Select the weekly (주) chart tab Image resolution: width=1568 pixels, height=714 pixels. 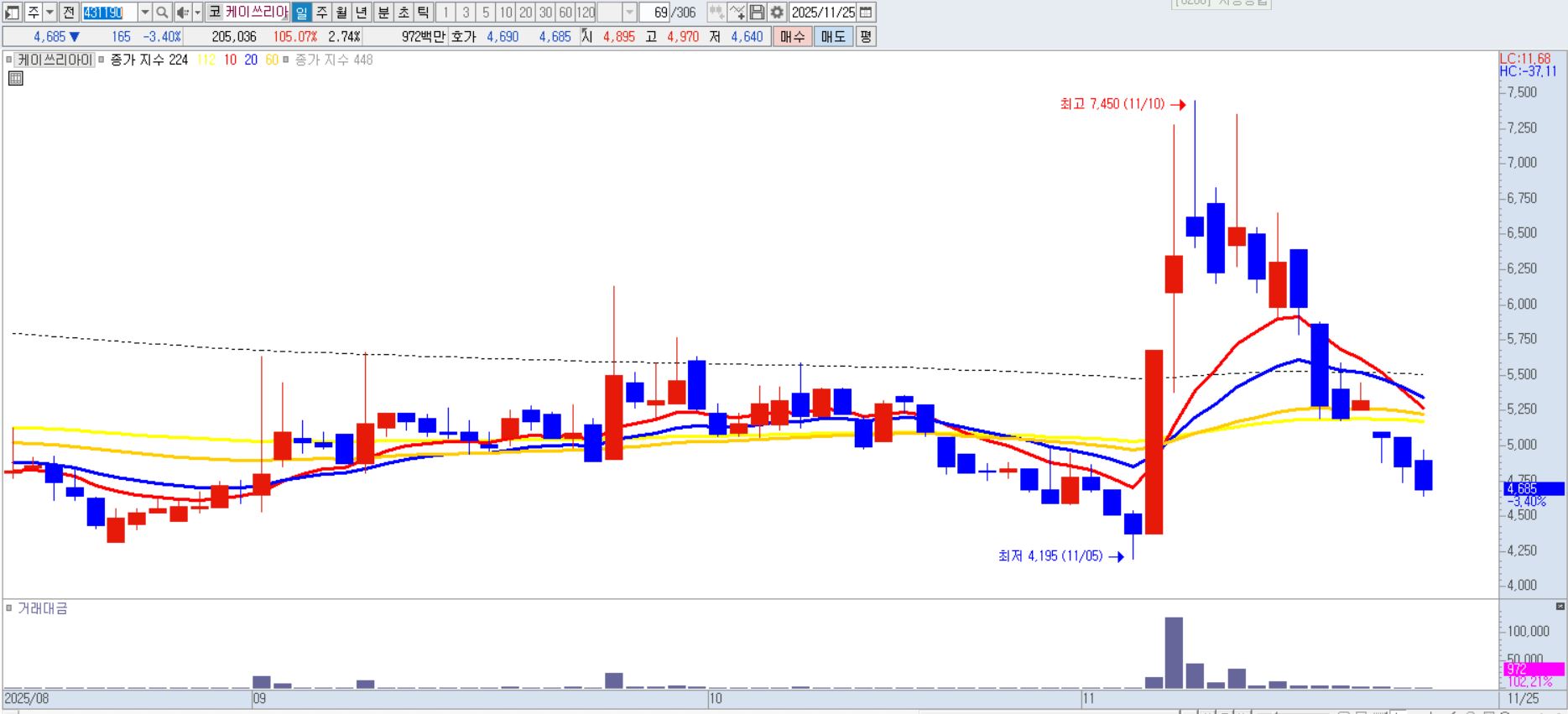(x=322, y=13)
